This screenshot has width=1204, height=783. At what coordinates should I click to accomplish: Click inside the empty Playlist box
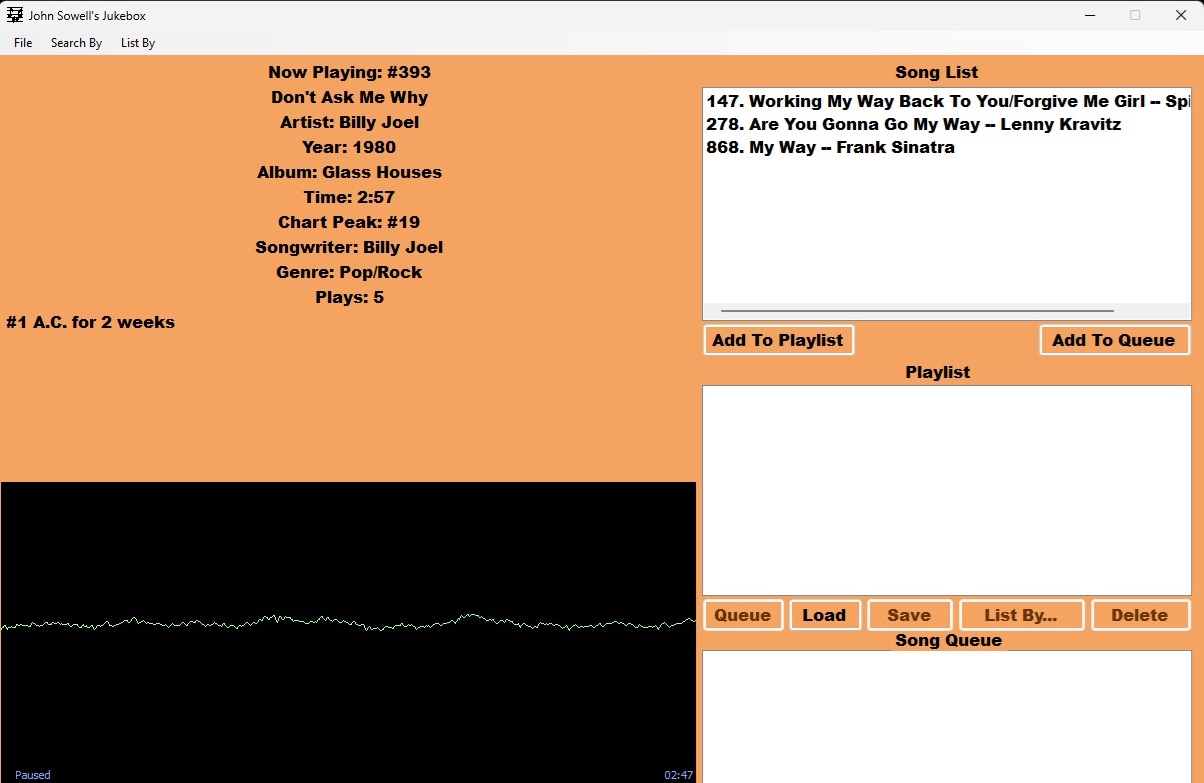click(x=946, y=490)
